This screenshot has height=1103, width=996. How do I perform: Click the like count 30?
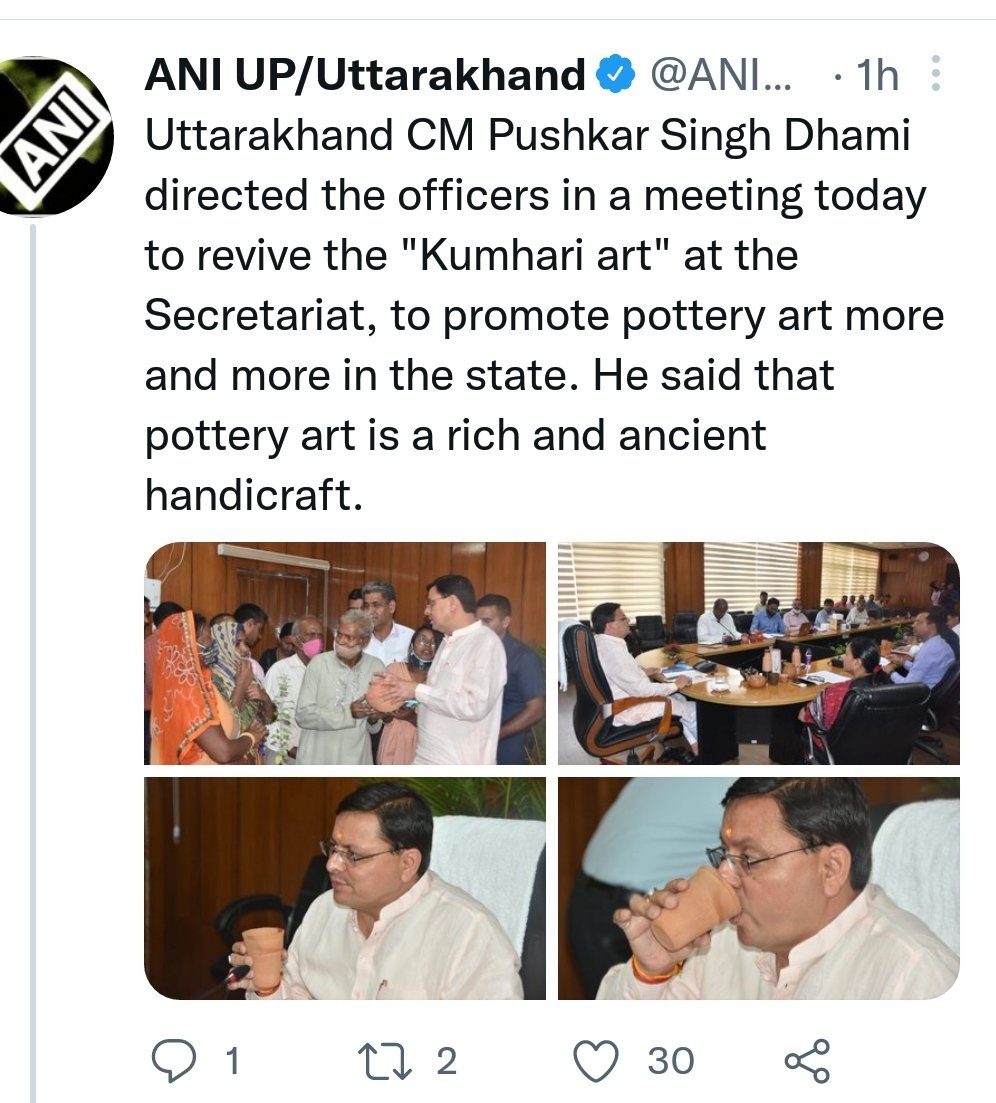tap(670, 1060)
